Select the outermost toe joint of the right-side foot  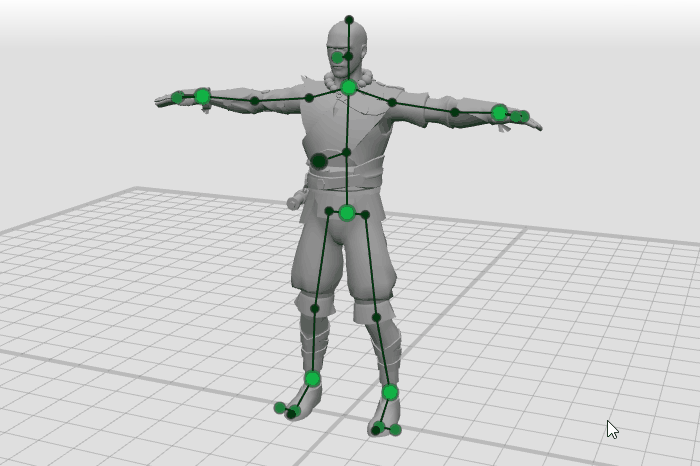click(x=396, y=430)
